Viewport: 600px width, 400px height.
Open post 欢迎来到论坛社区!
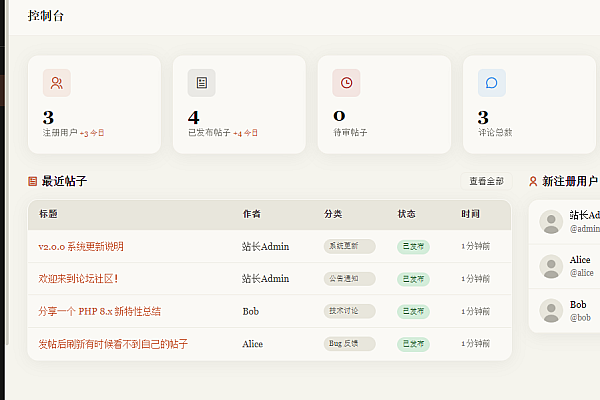point(78,279)
